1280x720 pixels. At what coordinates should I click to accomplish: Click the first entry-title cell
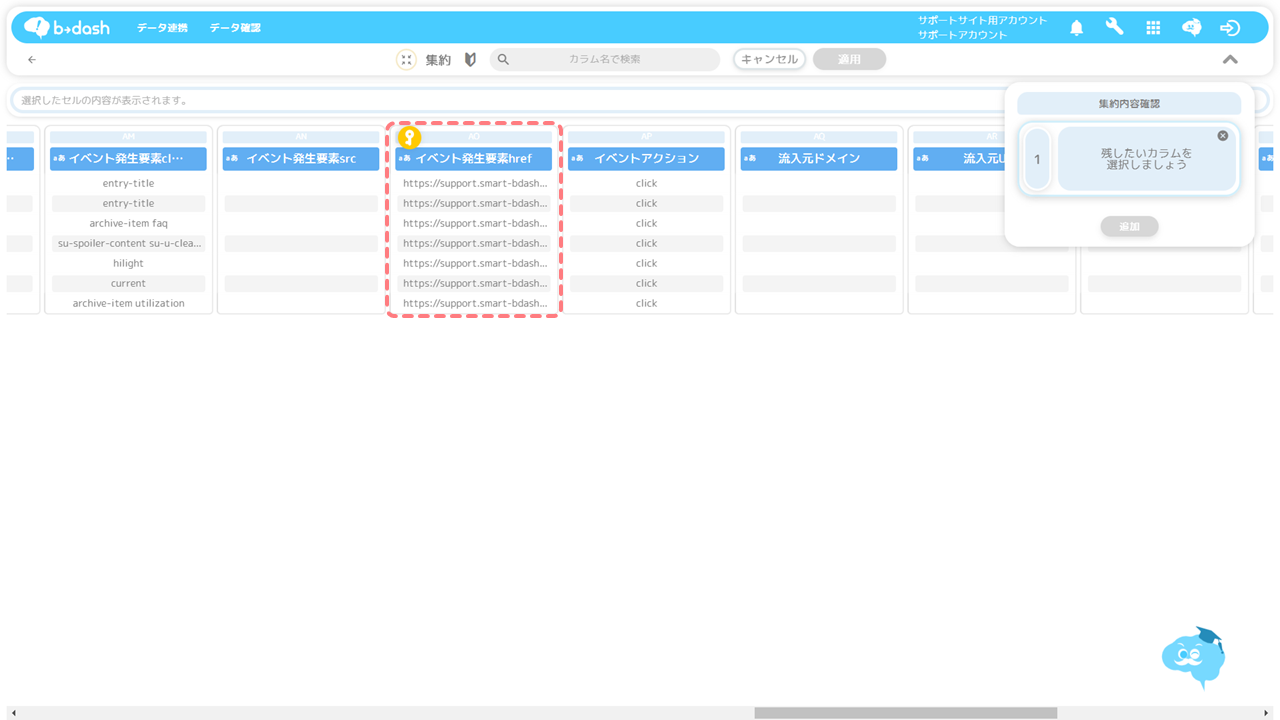pyautogui.click(x=128, y=183)
